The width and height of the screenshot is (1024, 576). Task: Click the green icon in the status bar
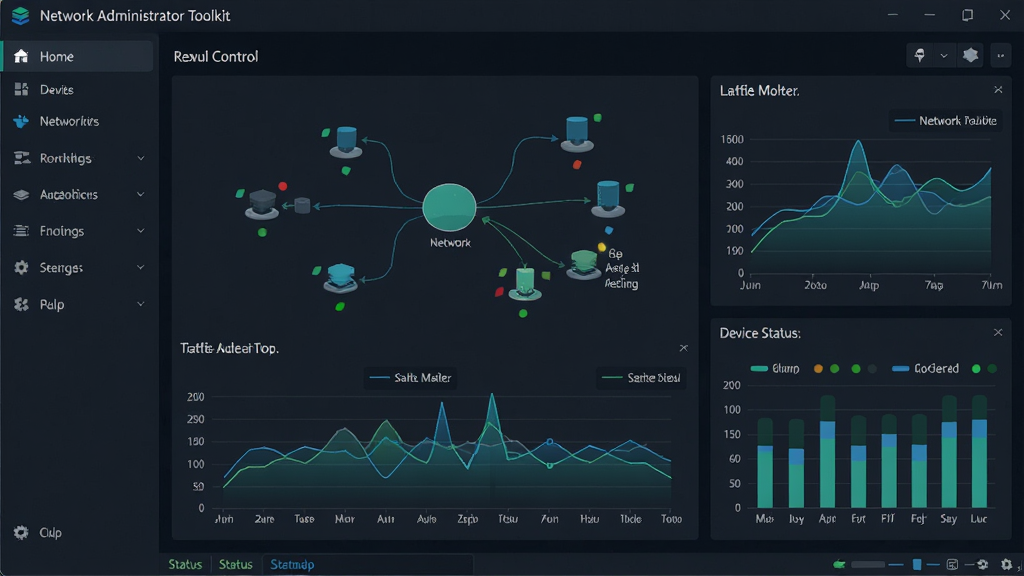(839, 564)
